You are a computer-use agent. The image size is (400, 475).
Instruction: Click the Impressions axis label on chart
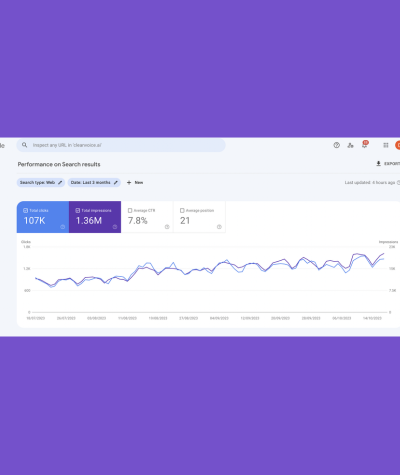coord(388,242)
